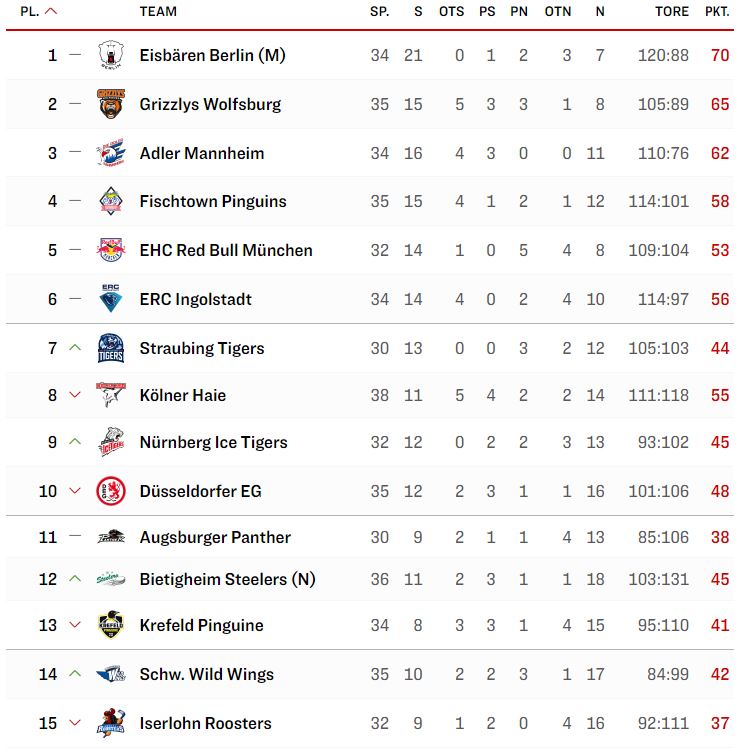The height and width of the screenshot is (750, 745).
Task: Click the Fischtown Pinguins diamond logo
Action: click(x=111, y=201)
